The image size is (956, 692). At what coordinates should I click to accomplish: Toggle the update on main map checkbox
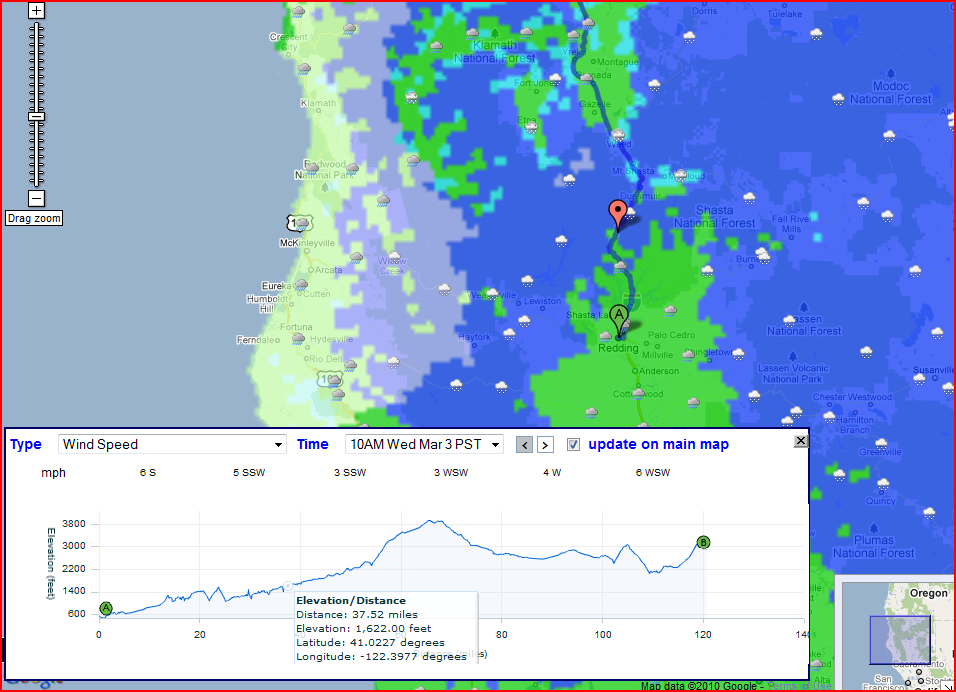tap(573, 444)
